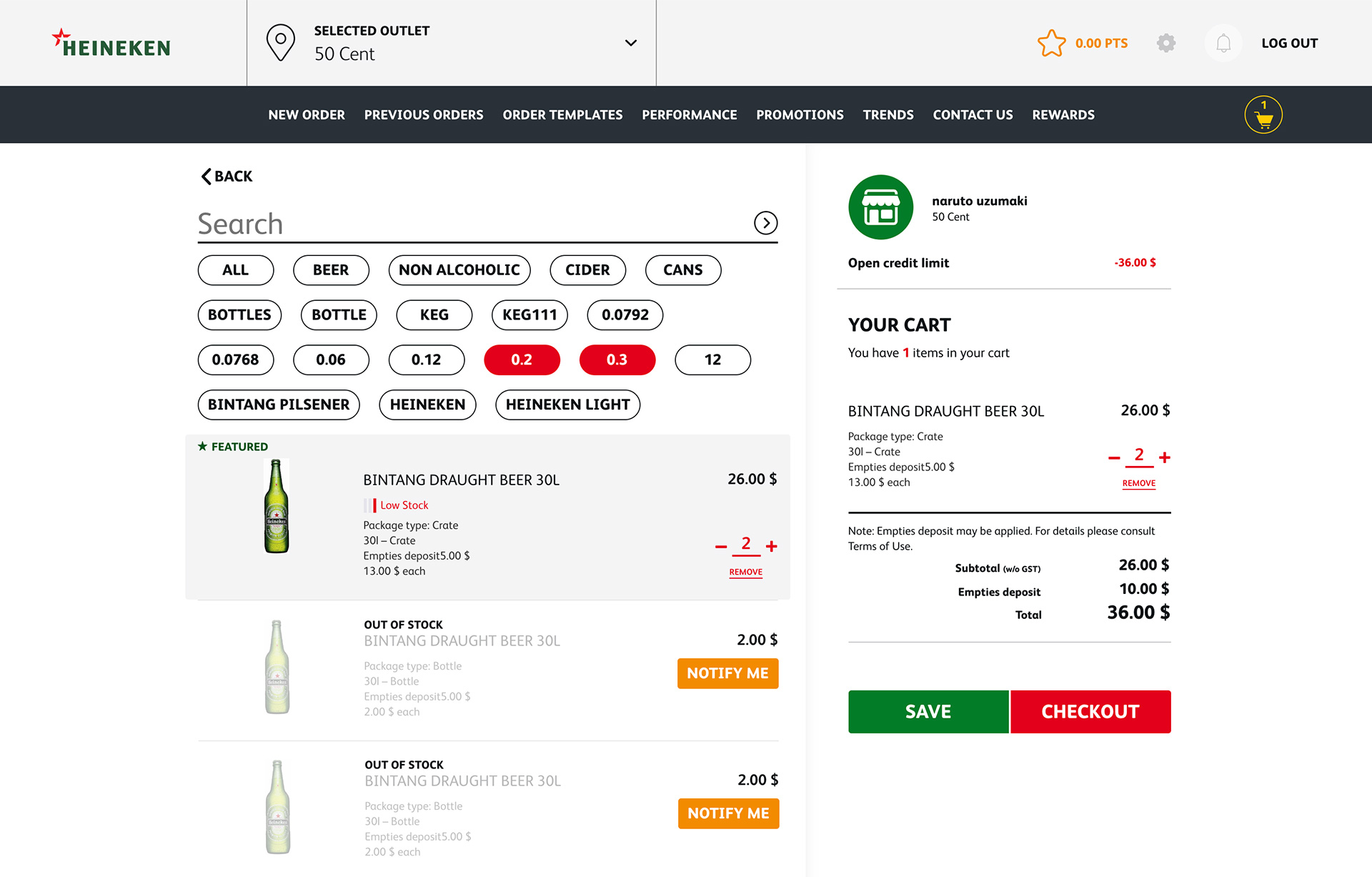Toggle the 0.0768 filter chip

pyautogui.click(x=236, y=360)
